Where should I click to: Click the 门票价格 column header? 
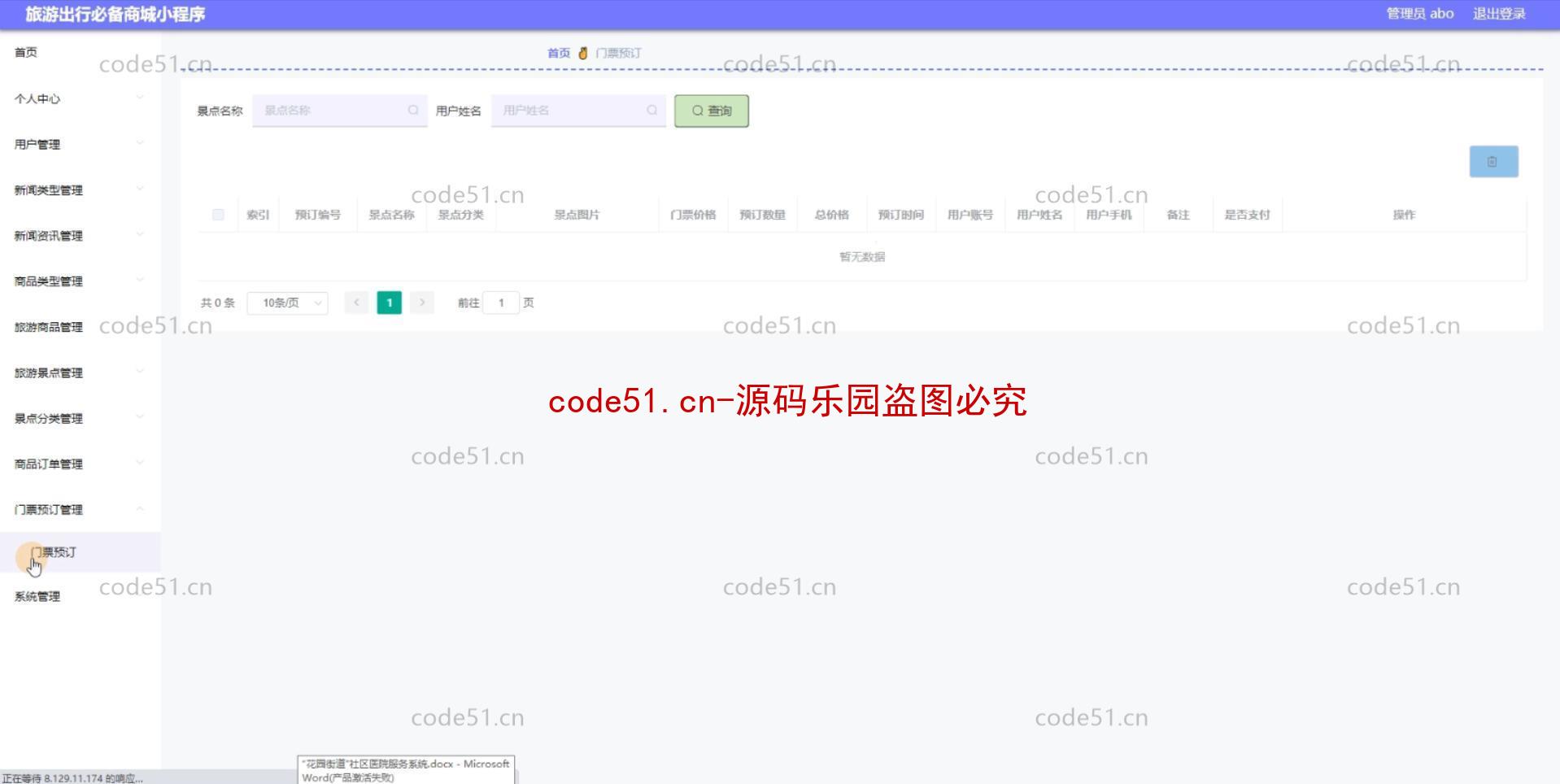(x=693, y=215)
